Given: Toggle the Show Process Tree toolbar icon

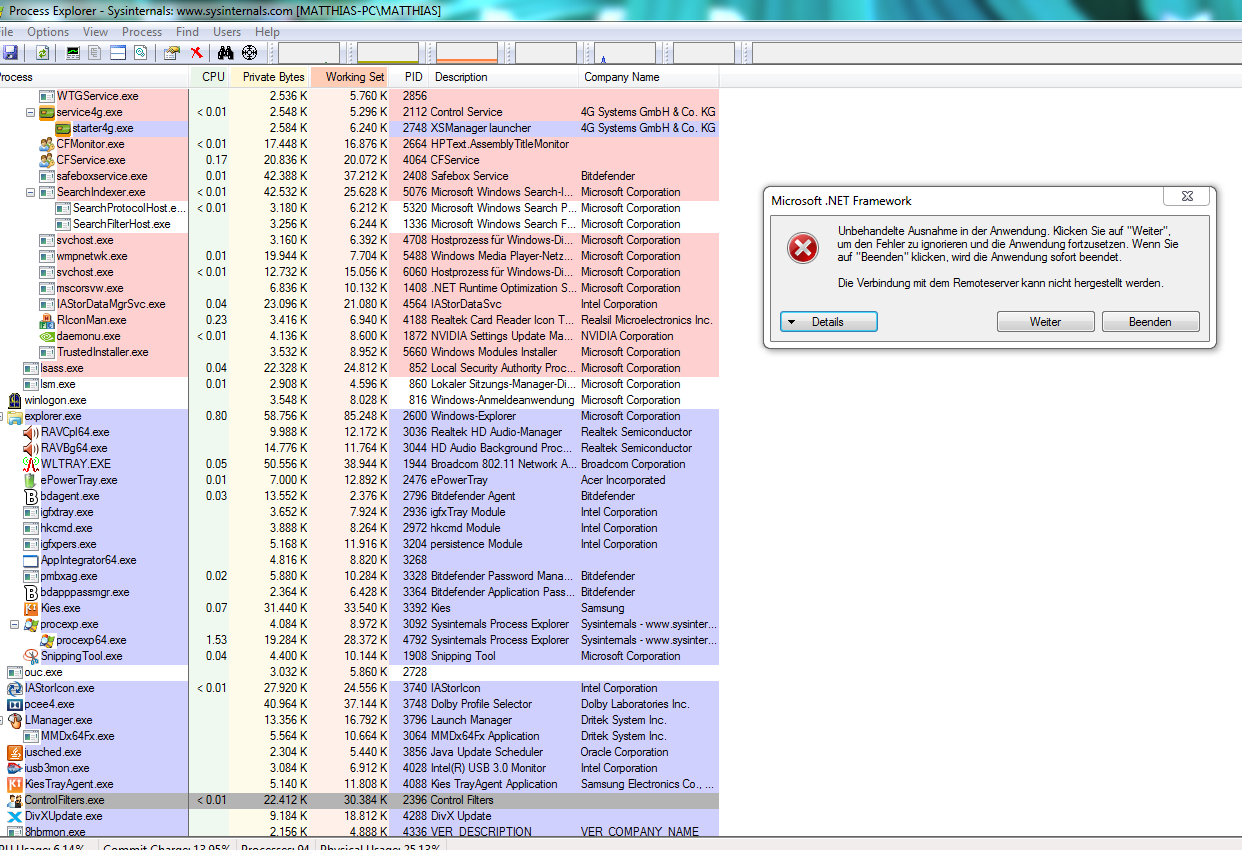Looking at the screenshot, I should point(95,52).
